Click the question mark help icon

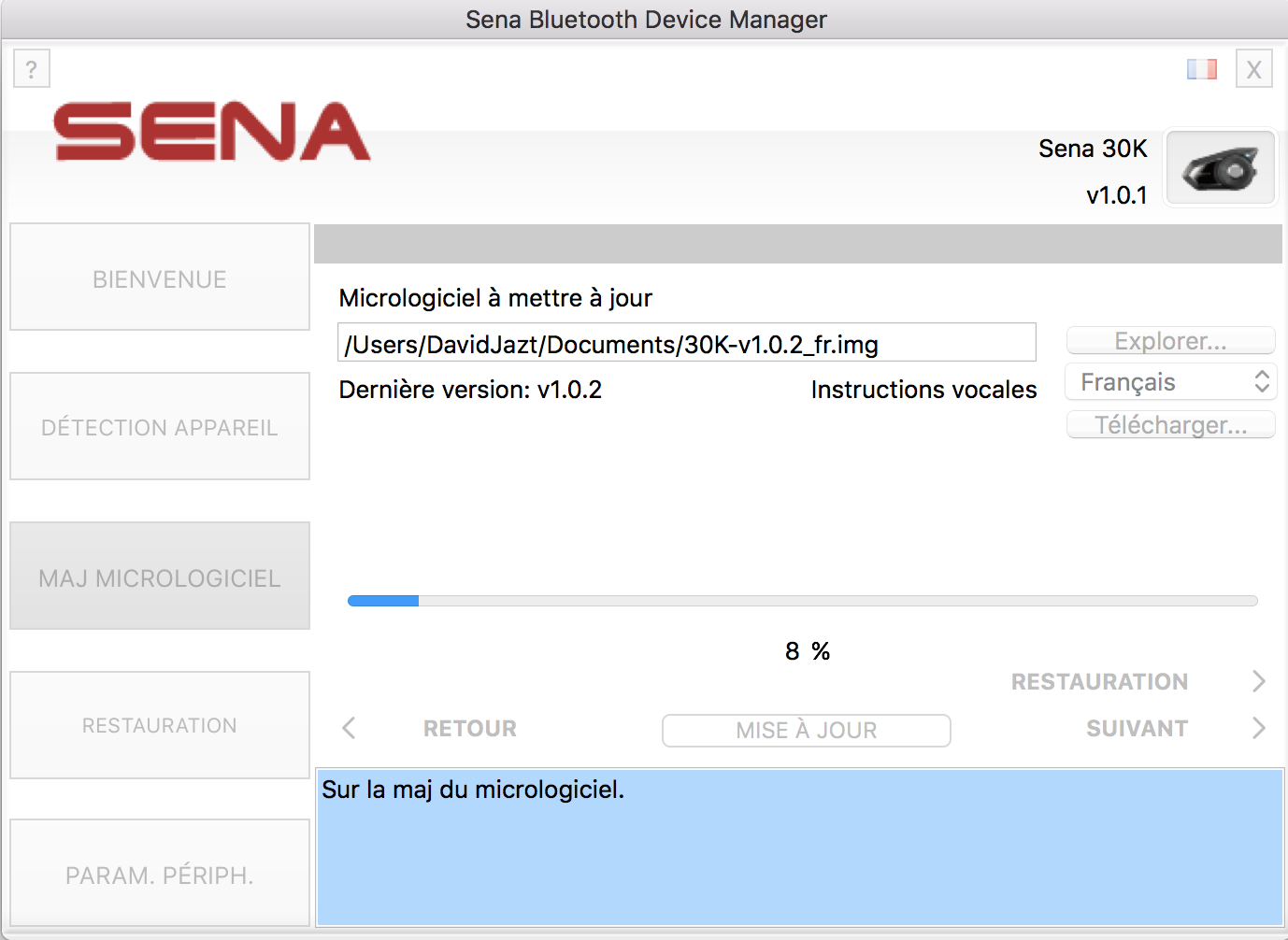[x=32, y=69]
